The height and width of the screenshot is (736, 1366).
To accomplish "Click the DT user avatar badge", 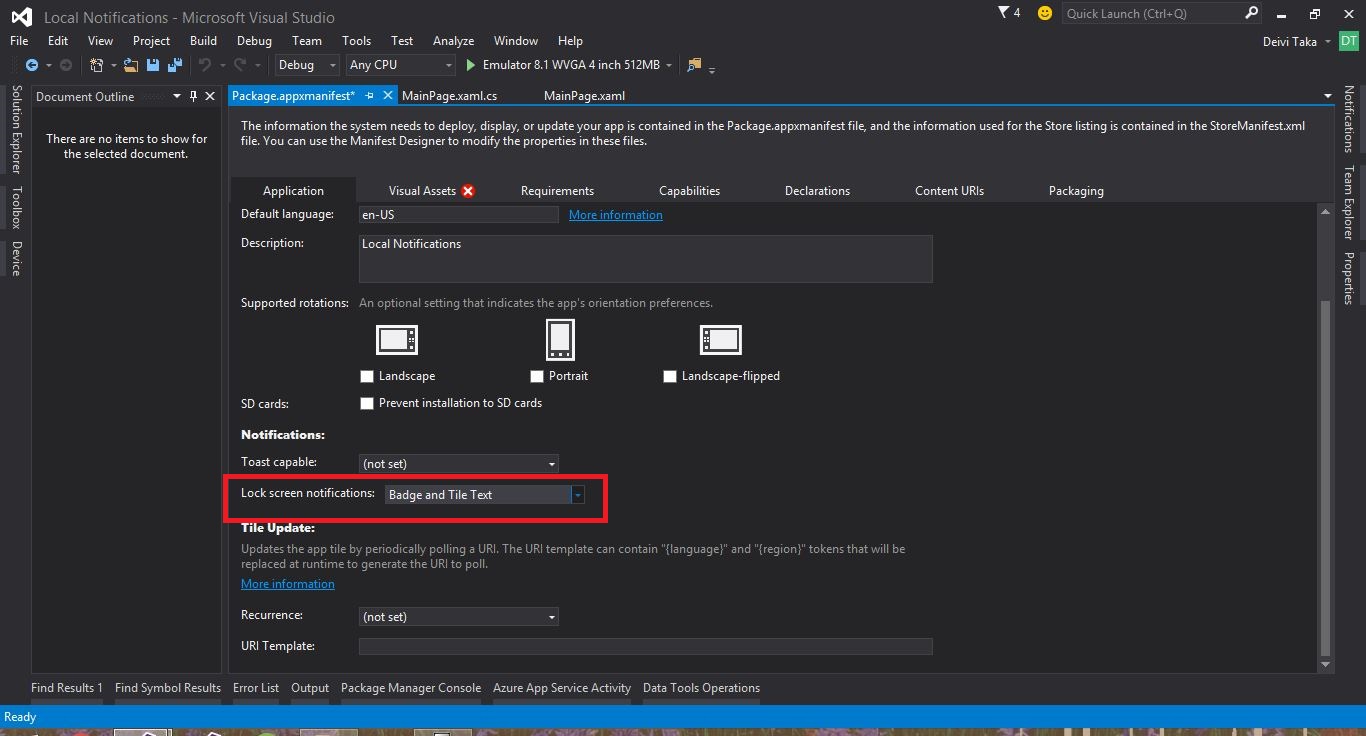I will [1349, 41].
